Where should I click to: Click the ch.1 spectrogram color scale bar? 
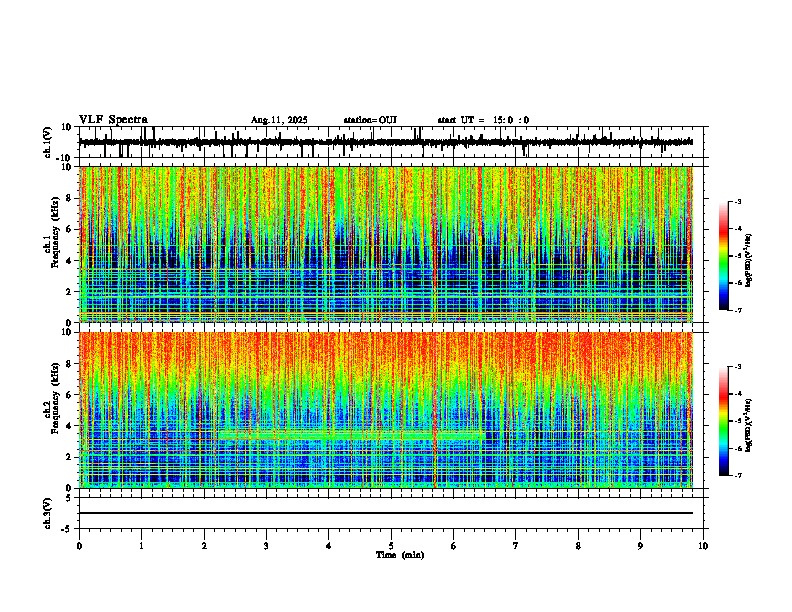point(724,256)
